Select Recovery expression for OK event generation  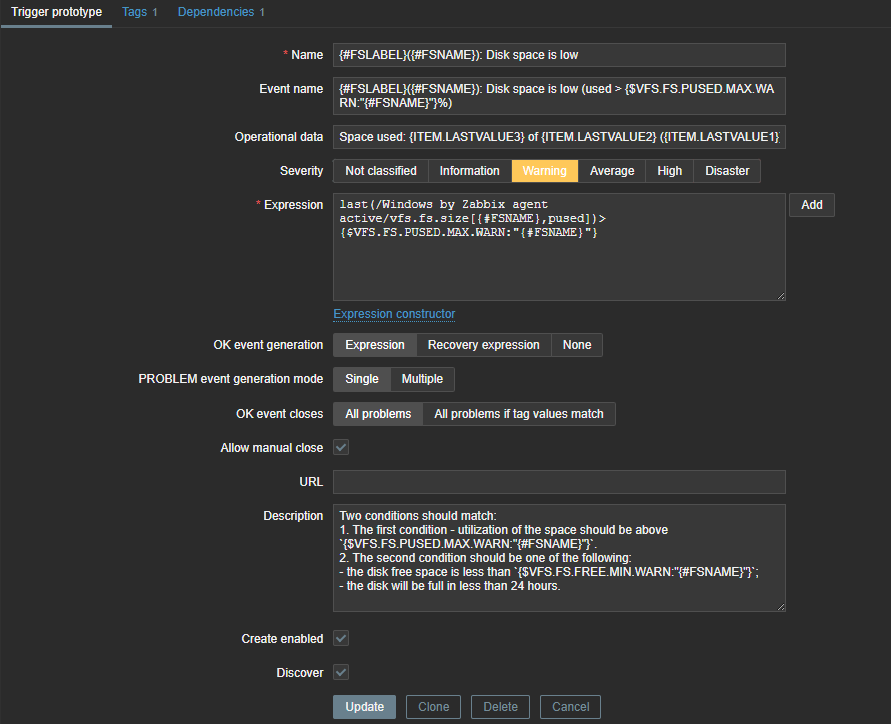483,345
